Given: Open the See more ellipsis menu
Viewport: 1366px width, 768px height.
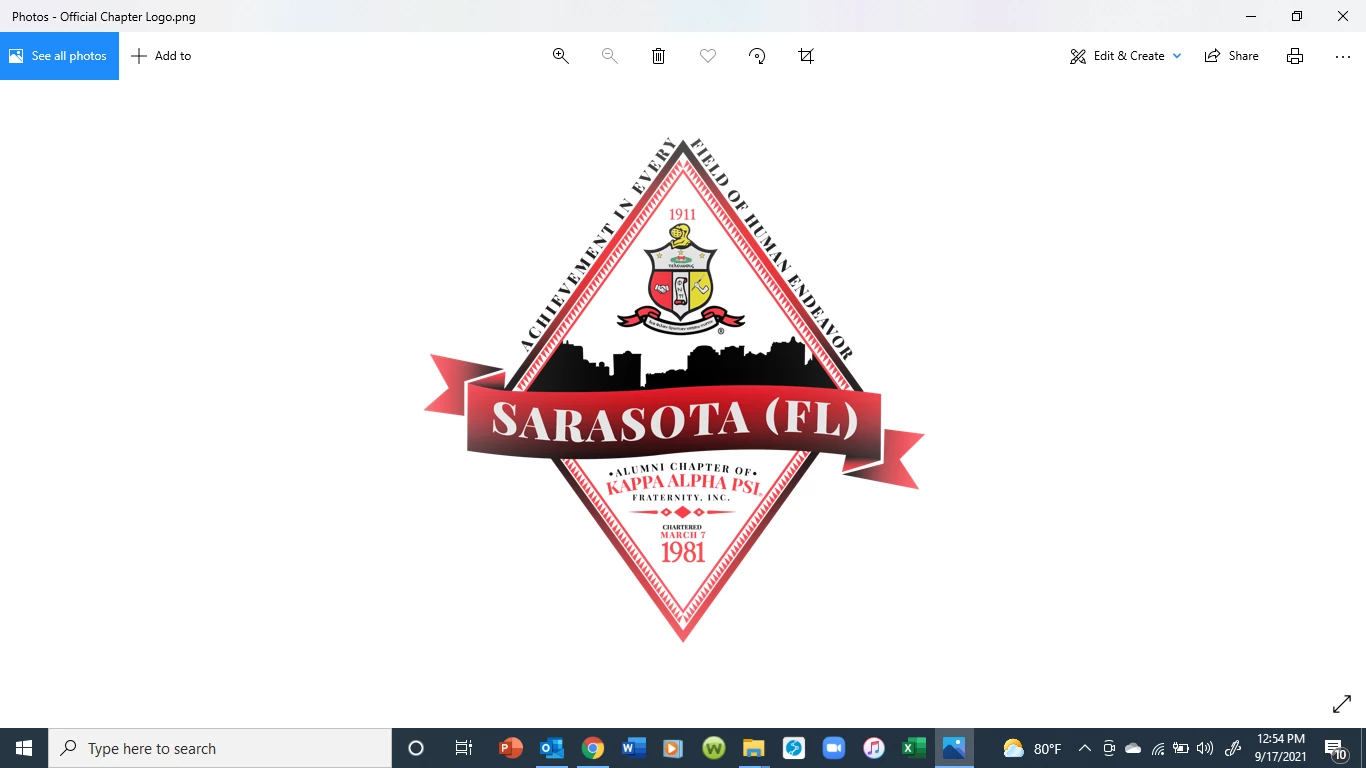Looking at the screenshot, I should click(1343, 56).
